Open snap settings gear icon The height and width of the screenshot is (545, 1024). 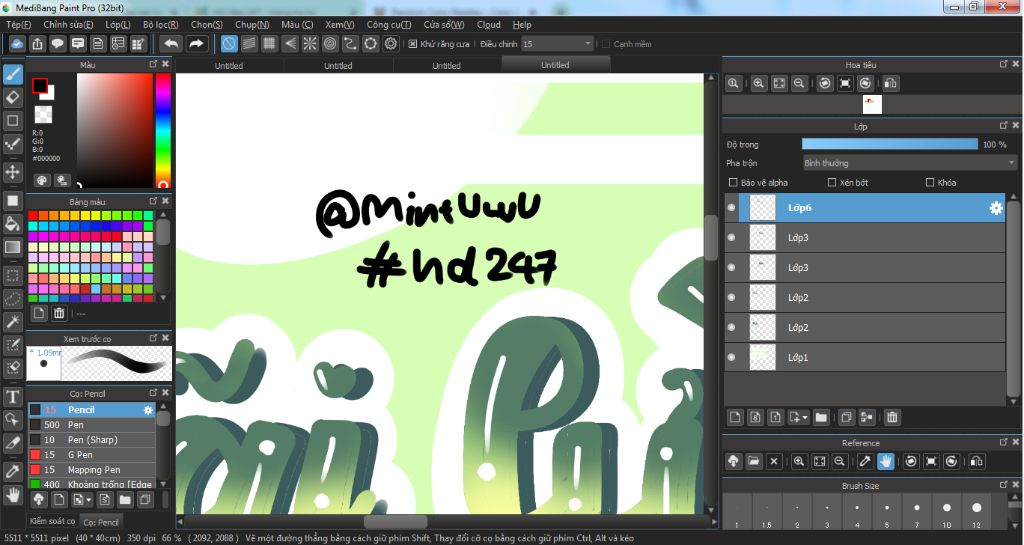[x=391, y=44]
